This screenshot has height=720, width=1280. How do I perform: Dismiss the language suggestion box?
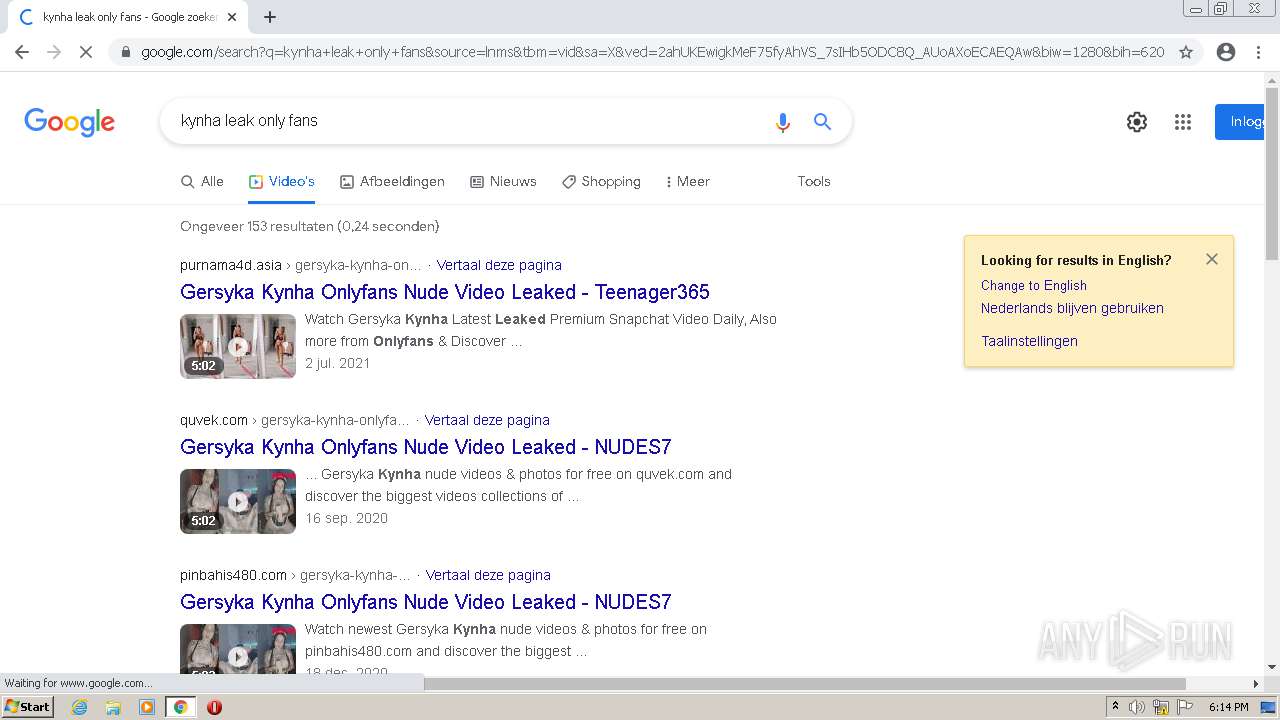point(1212,259)
